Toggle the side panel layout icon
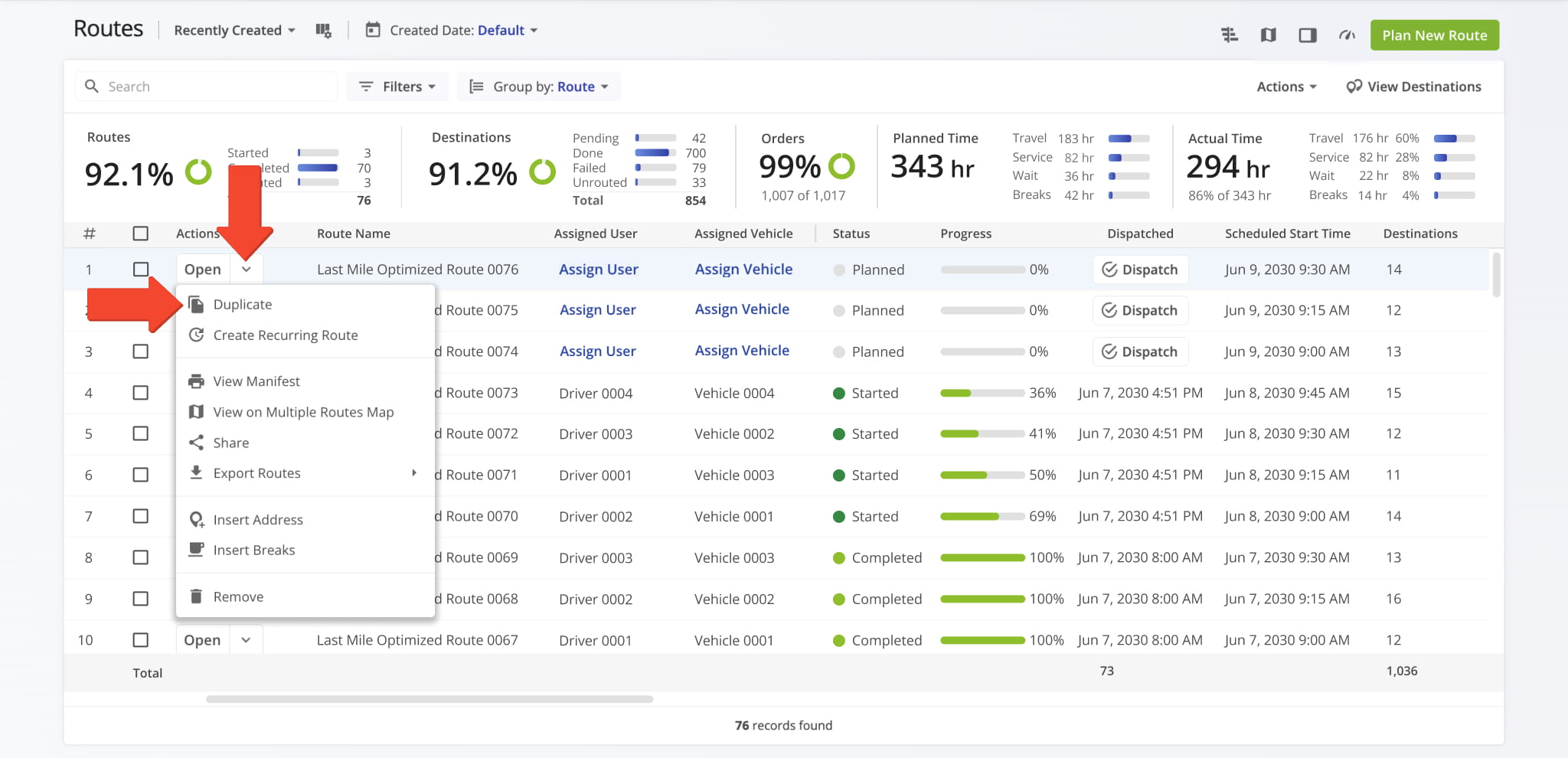1568x758 pixels. 1308,35
